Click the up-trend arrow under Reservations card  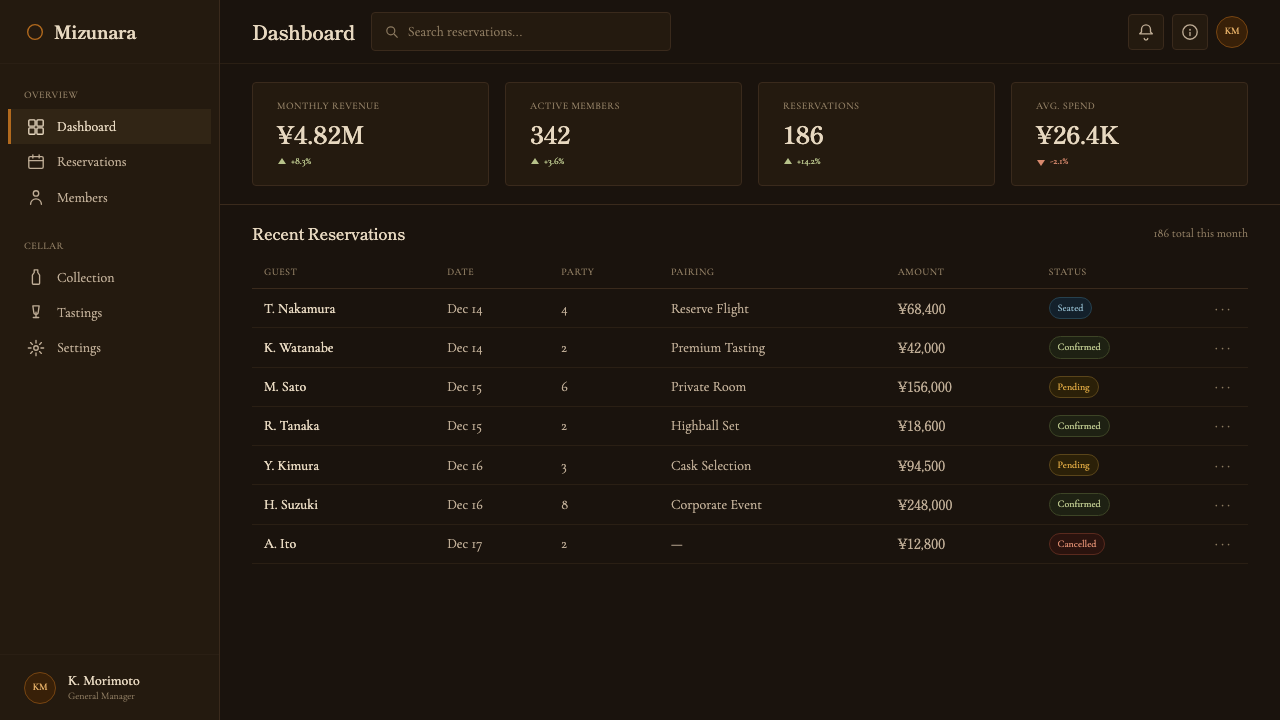788,161
